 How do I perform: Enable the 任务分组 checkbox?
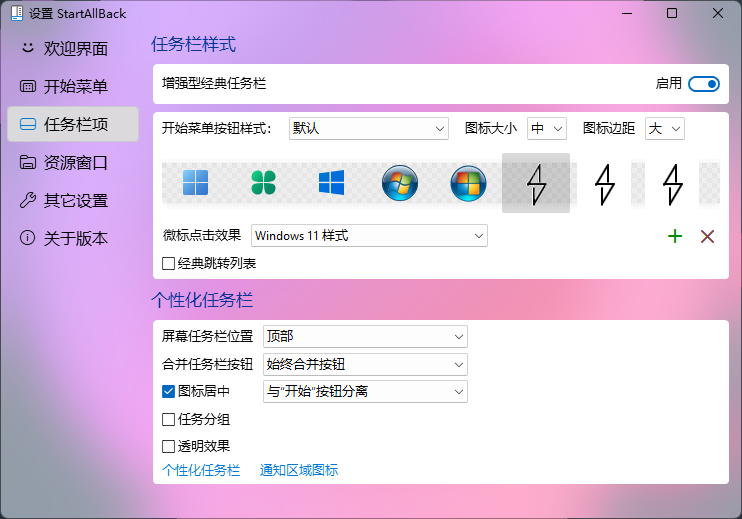168,419
